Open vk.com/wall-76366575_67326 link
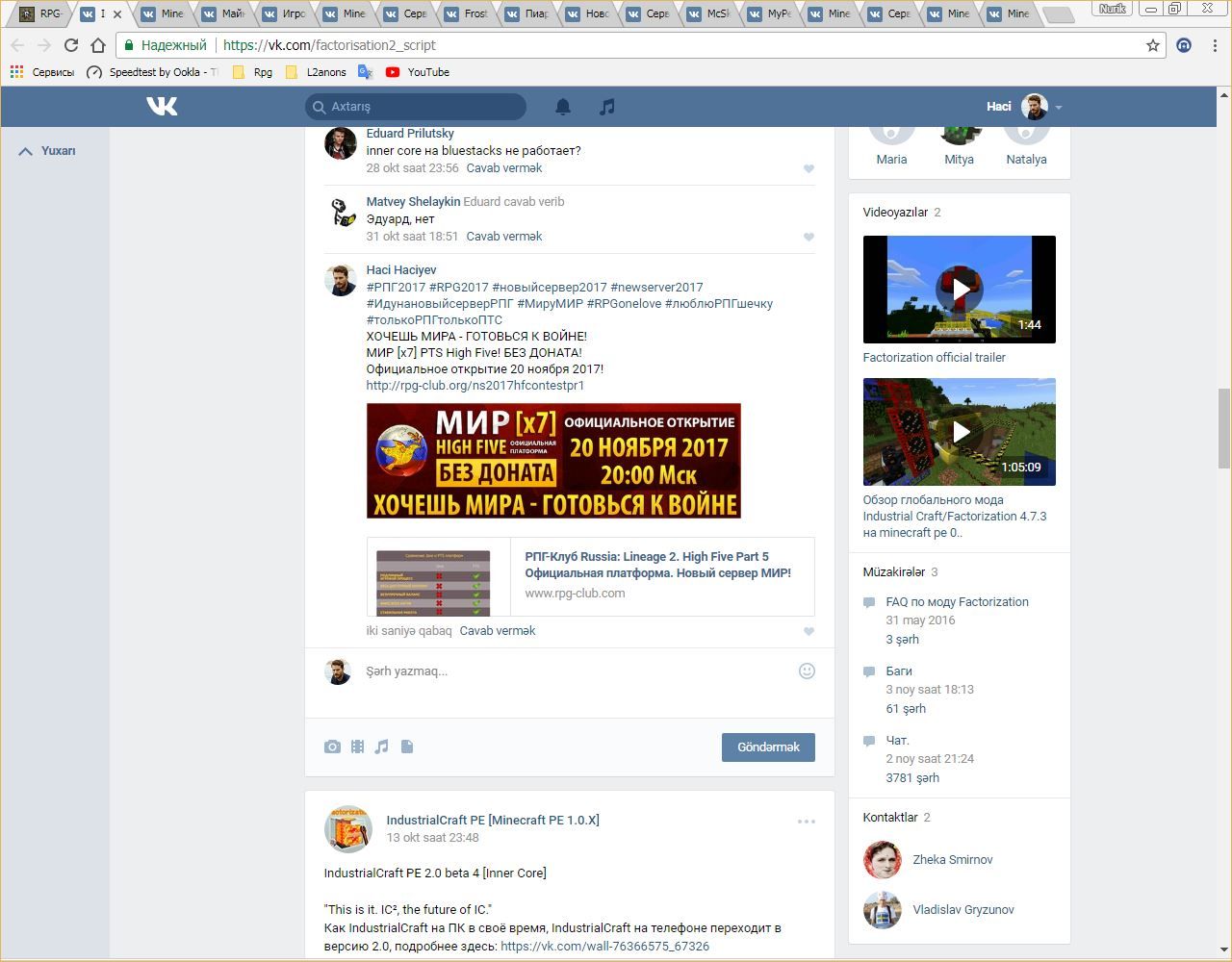1232x962 pixels. tap(604, 947)
